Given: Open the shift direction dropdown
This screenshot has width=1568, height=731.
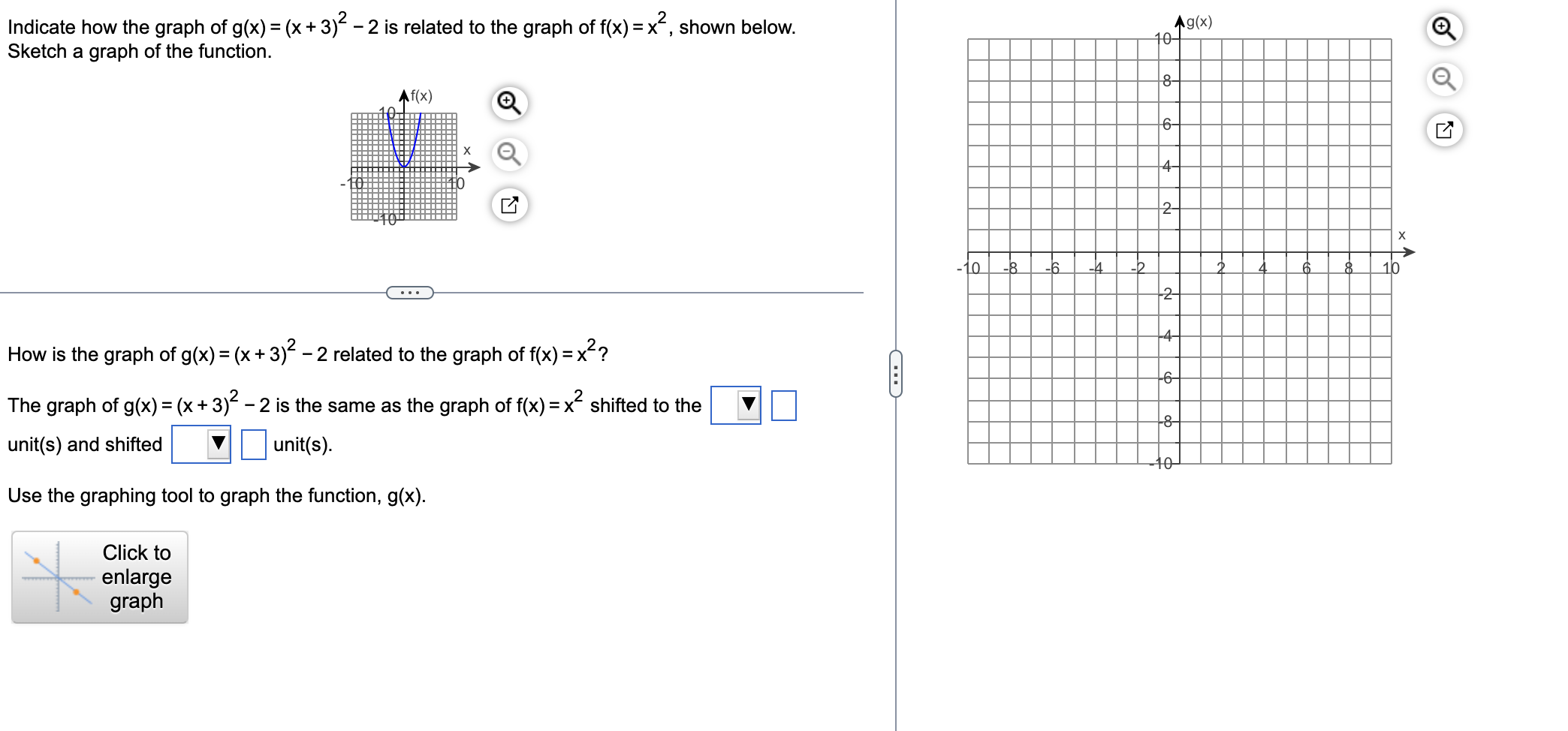Looking at the screenshot, I should [x=737, y=406].
